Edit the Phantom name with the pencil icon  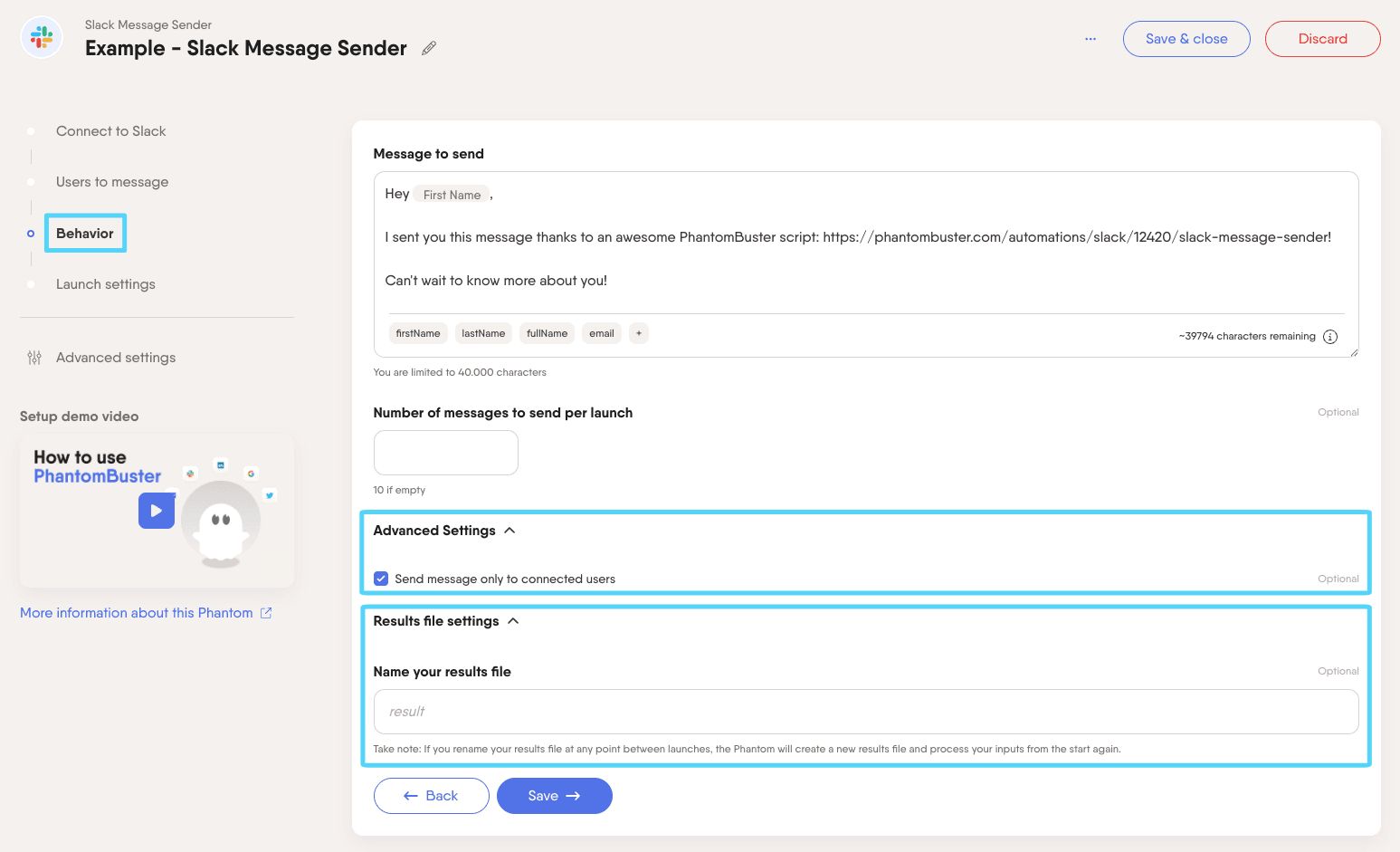pos(429,48)
